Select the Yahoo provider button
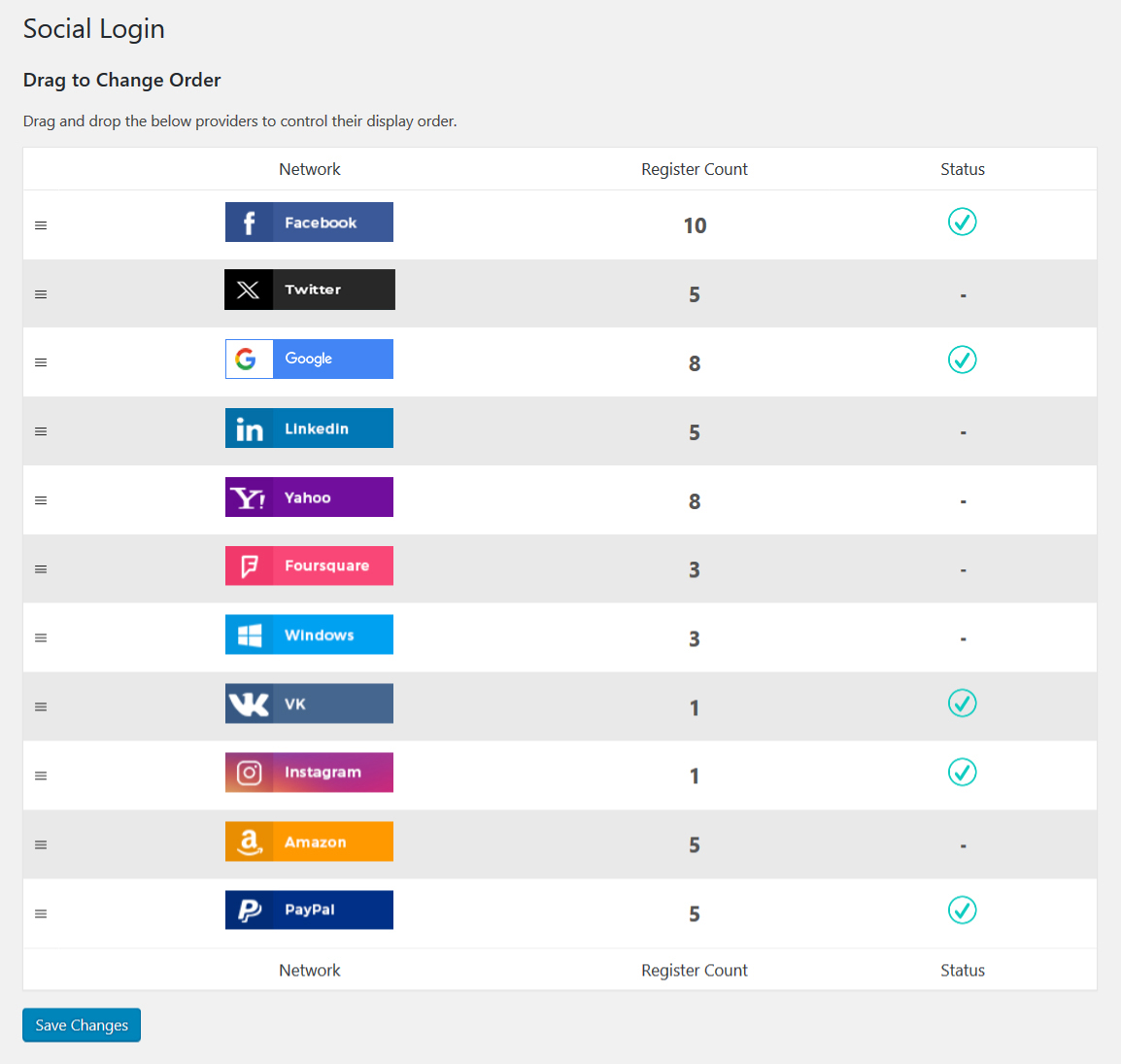Screen dimensions: 1121x1064 click(309, 497)
